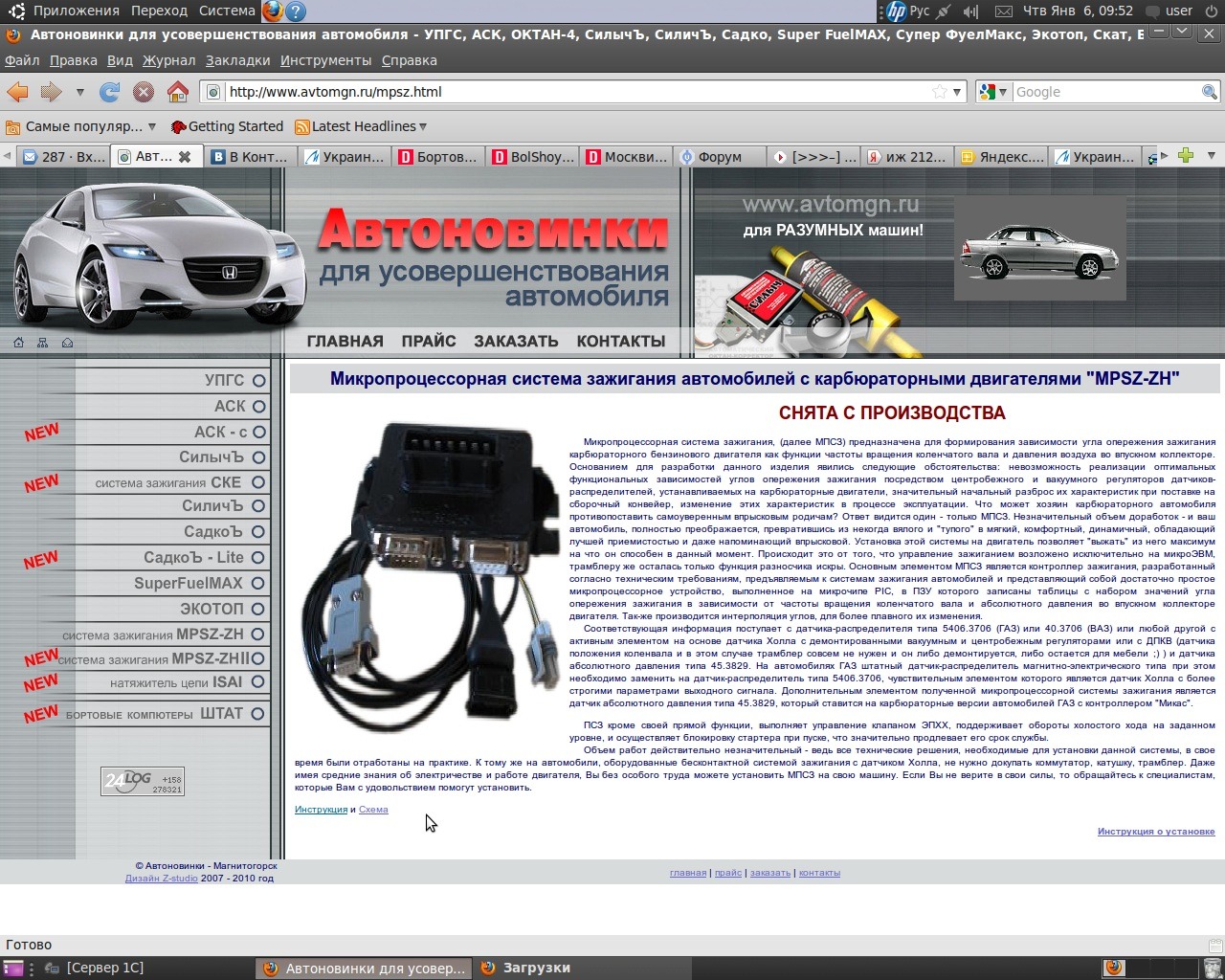The height and width of the screenshot is (980, 1225).
Task: Reload the current page
Action: [110, 92]
